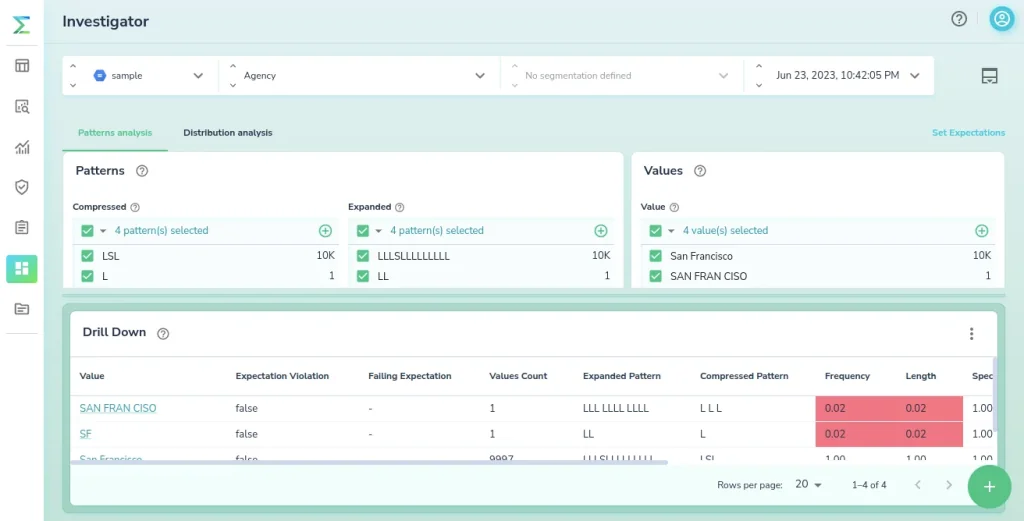This screenshot has height=521, width=1024.
Task: Switch to Distribution analysis tab
Action: click(x=227, y=133)
